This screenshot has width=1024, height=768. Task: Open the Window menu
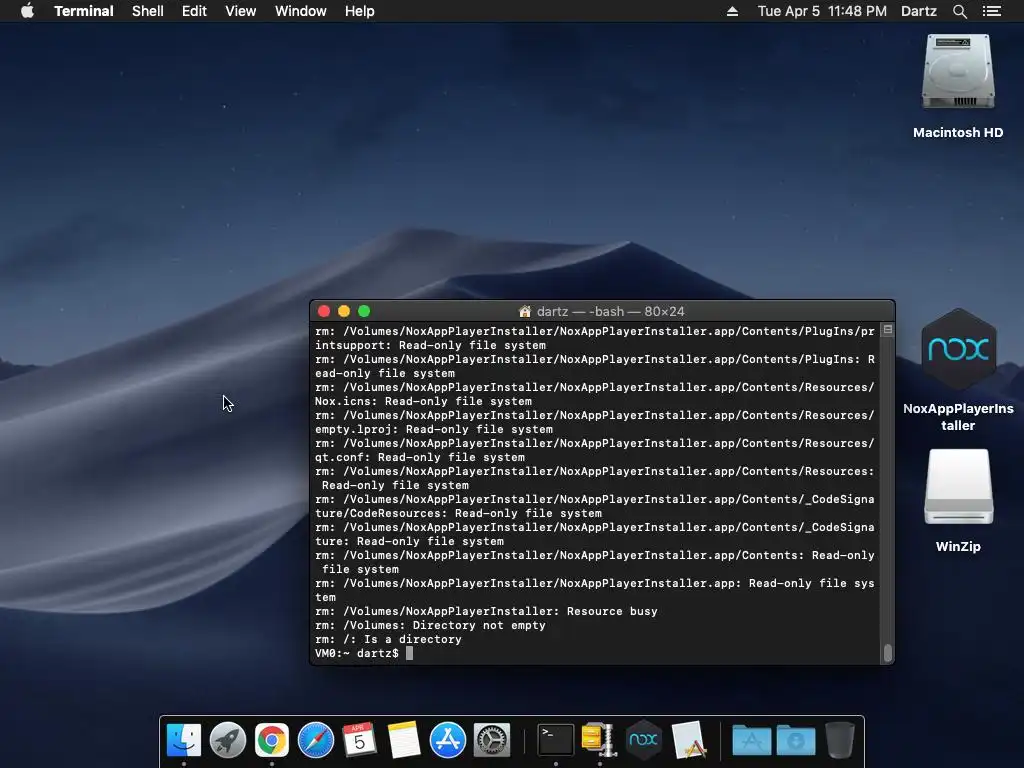tap(300, 11)
